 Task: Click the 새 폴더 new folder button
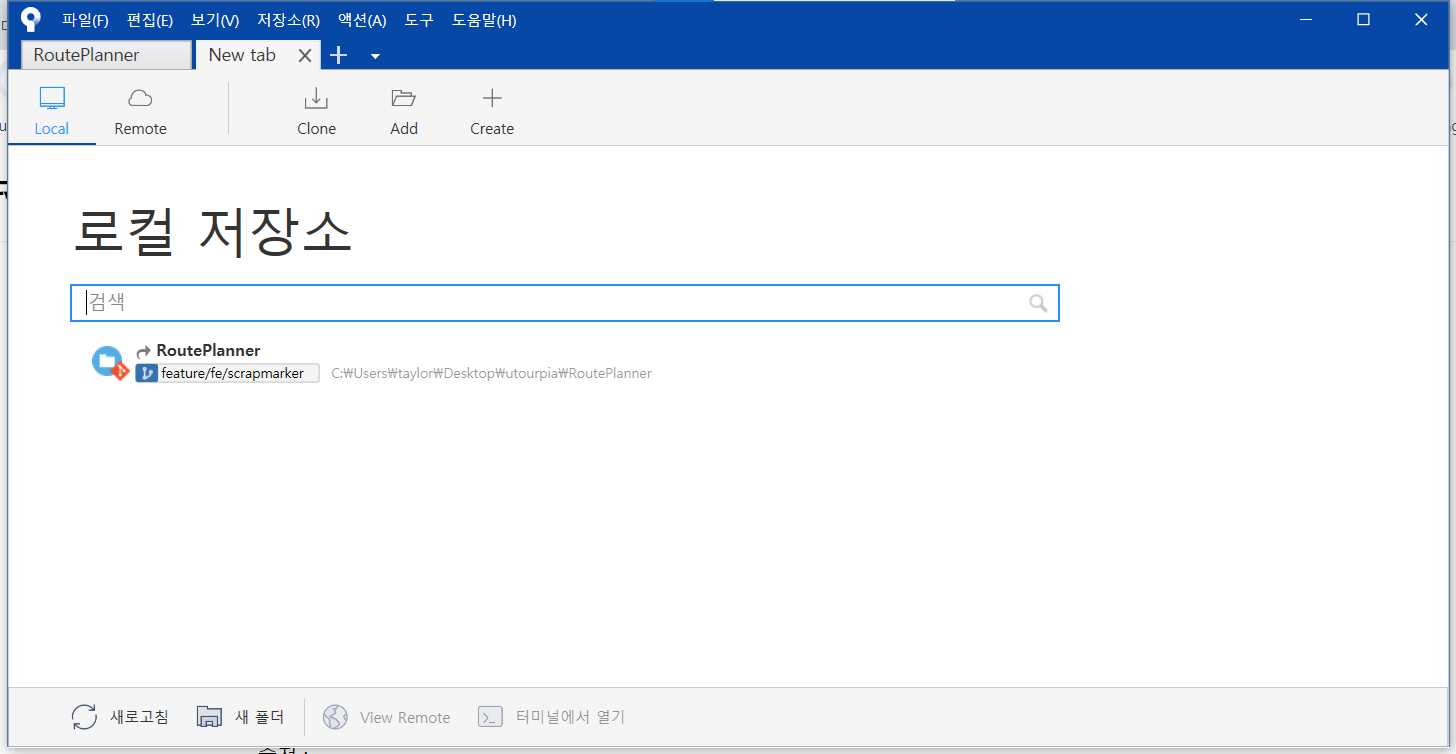[240, 717]
